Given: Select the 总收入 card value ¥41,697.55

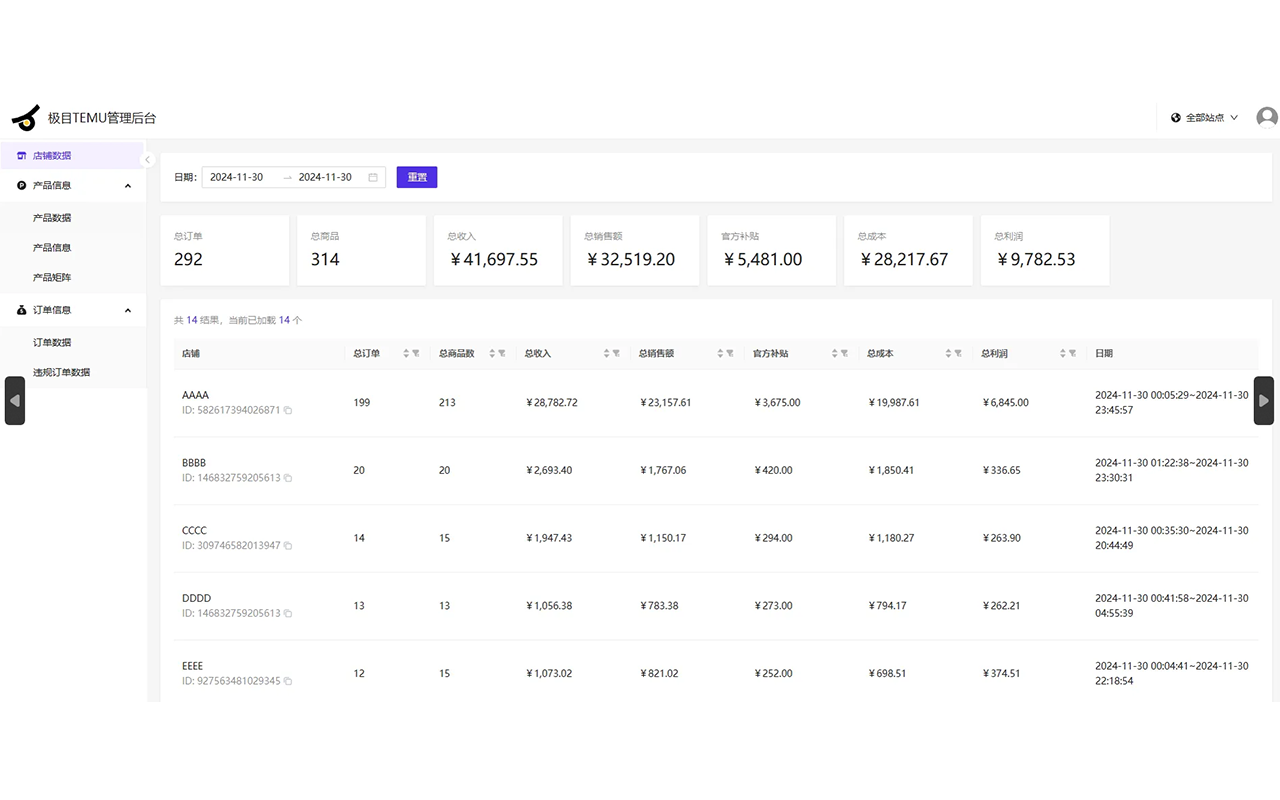Looking at the screenshot, I should coord(493,260).
